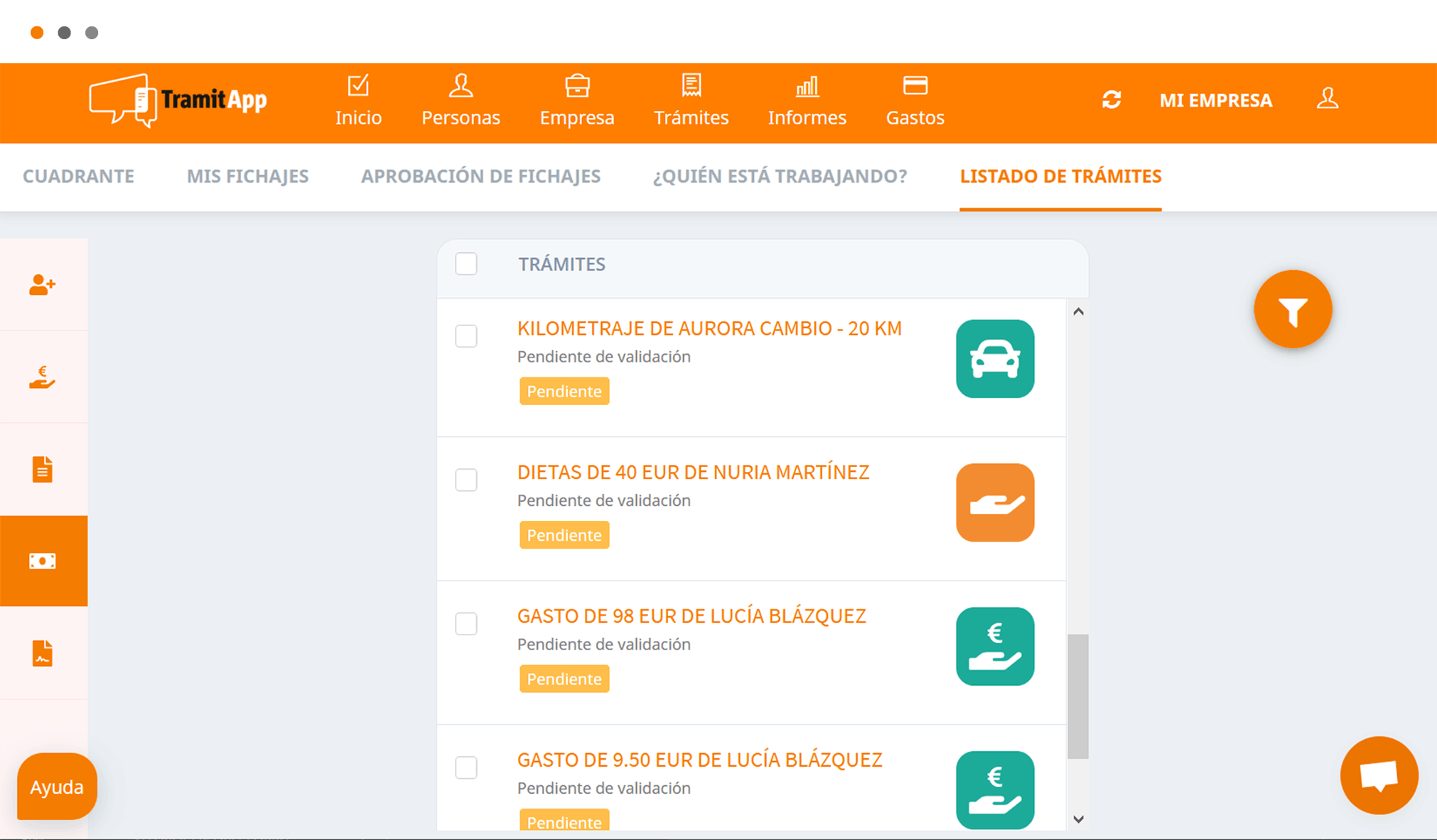
Task: Open the Trámites section
Action: click(691, 101)
